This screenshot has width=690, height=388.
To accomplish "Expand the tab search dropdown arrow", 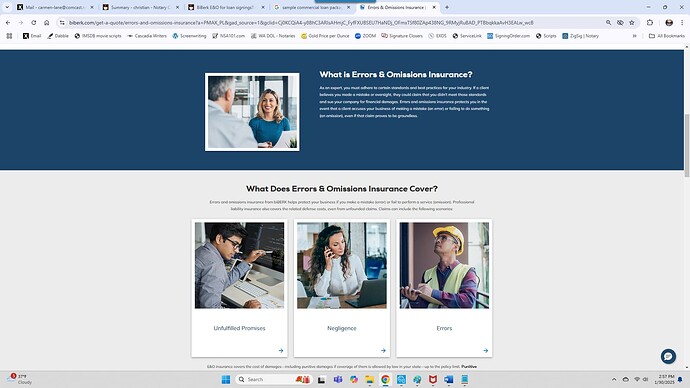I will click(x=7, y=7).
